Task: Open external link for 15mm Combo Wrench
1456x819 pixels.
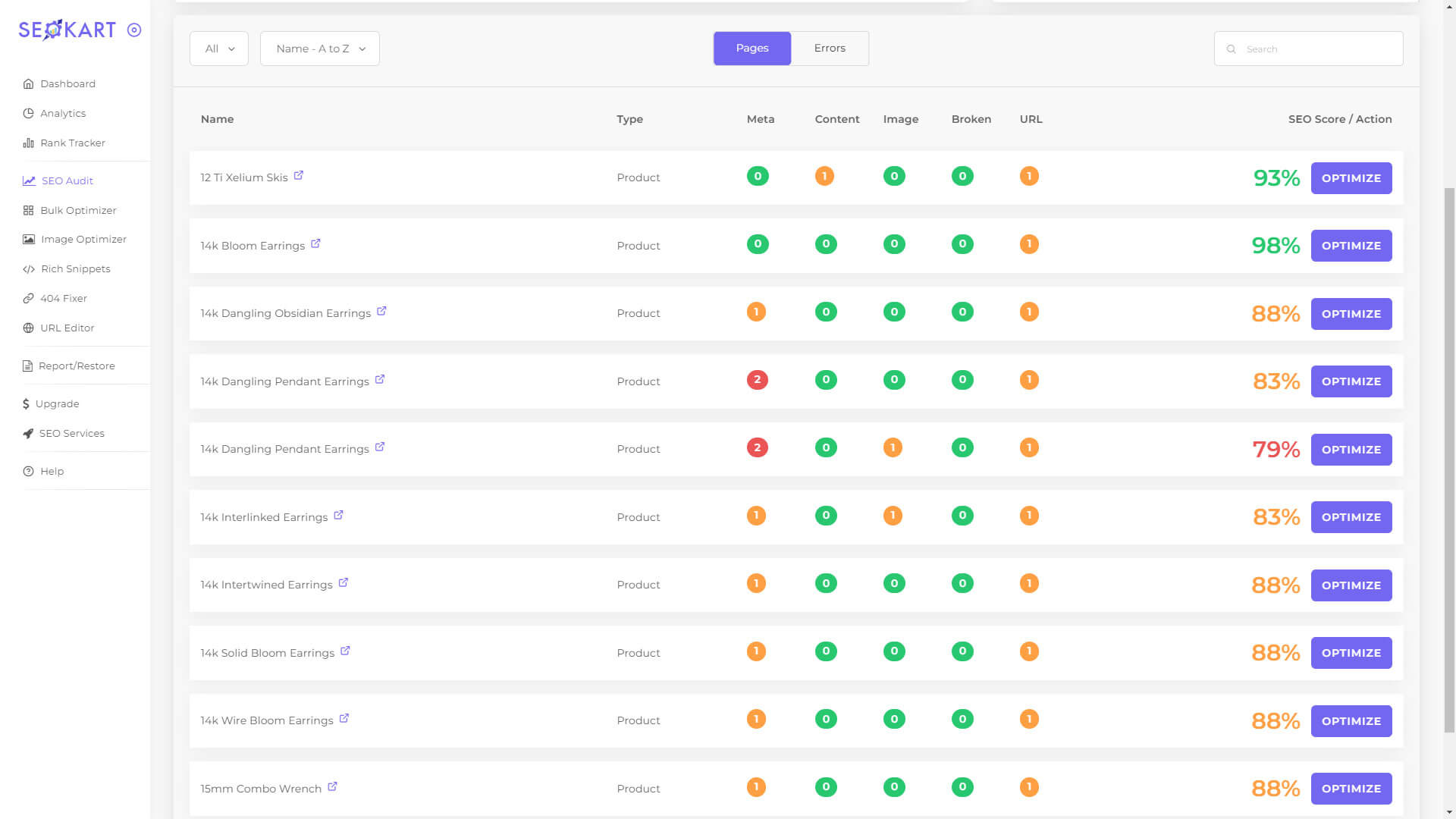Action: coord(332,786)
